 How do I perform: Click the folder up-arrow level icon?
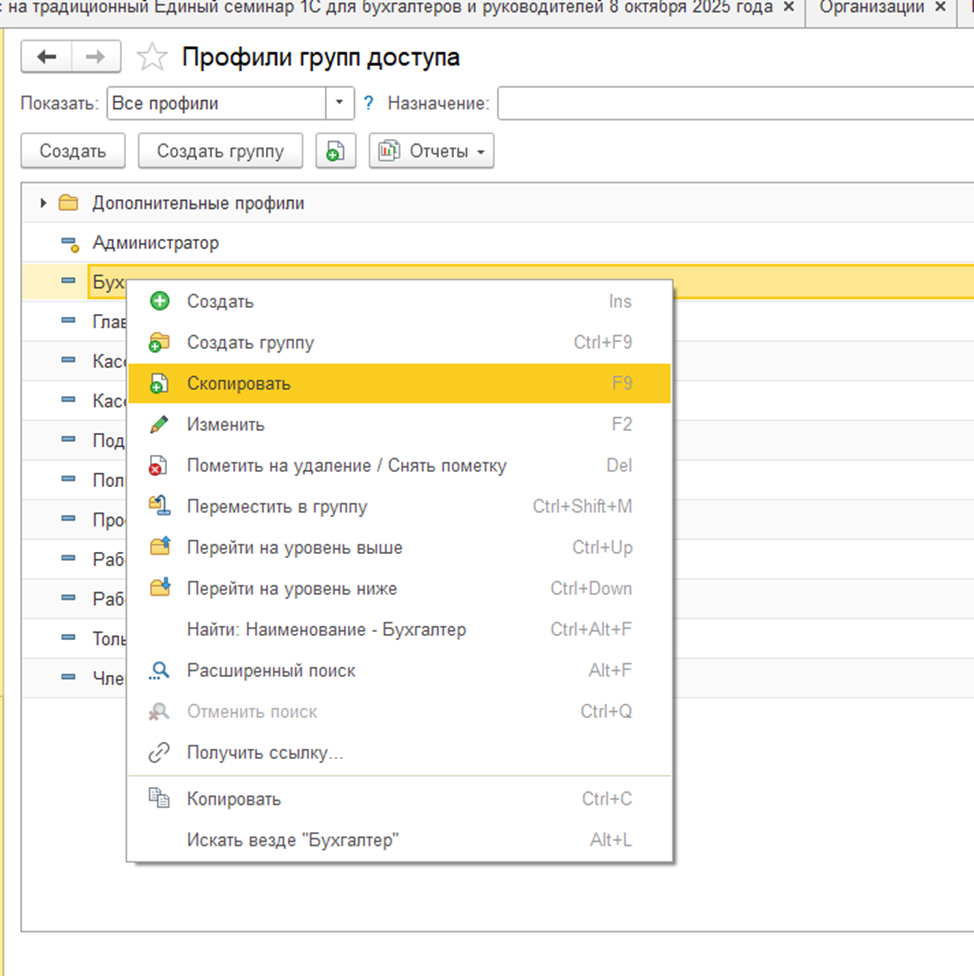pos(160,547)
